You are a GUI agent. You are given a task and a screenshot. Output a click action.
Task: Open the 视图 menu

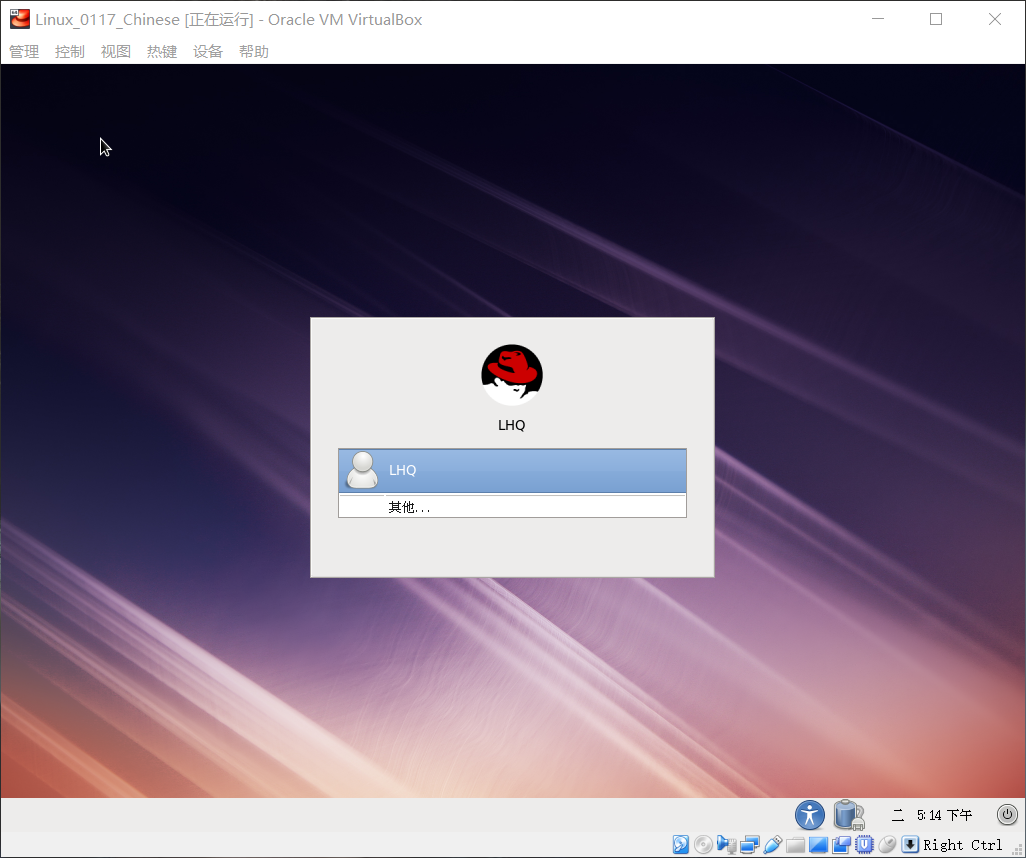(x=116, y=52)
